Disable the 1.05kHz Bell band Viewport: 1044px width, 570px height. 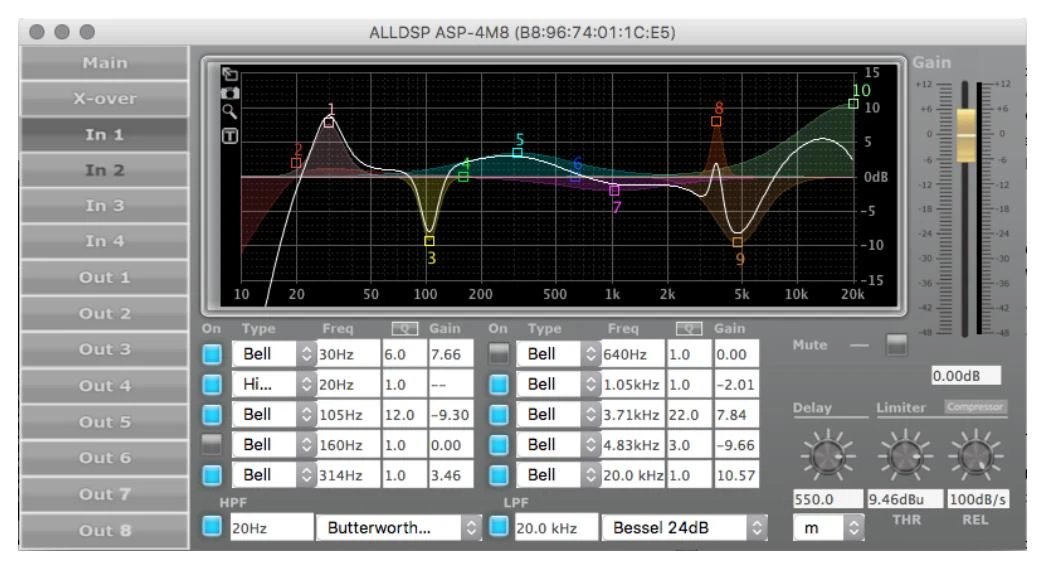499,384
